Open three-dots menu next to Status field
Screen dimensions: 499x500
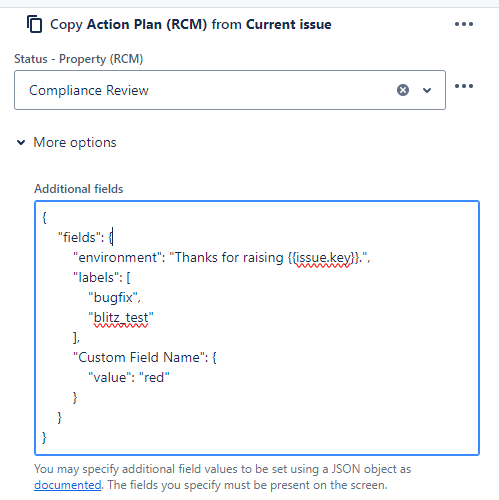click(464, 86)
